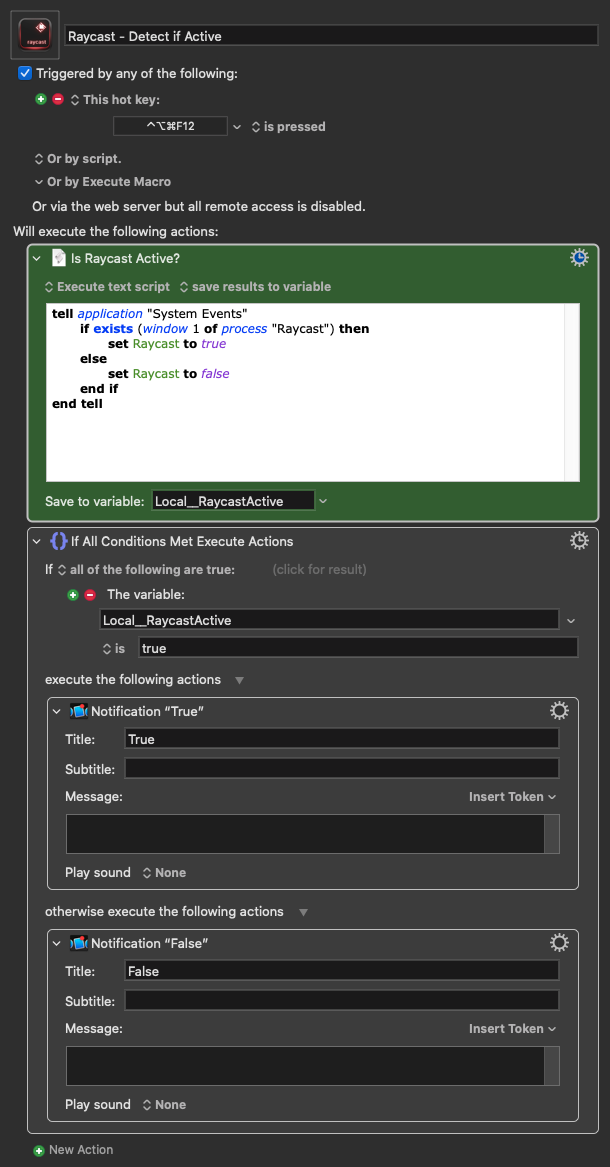Edit the condition value "true" field
This screenshot has height=1167, width=610.
(x=358, y=648)
